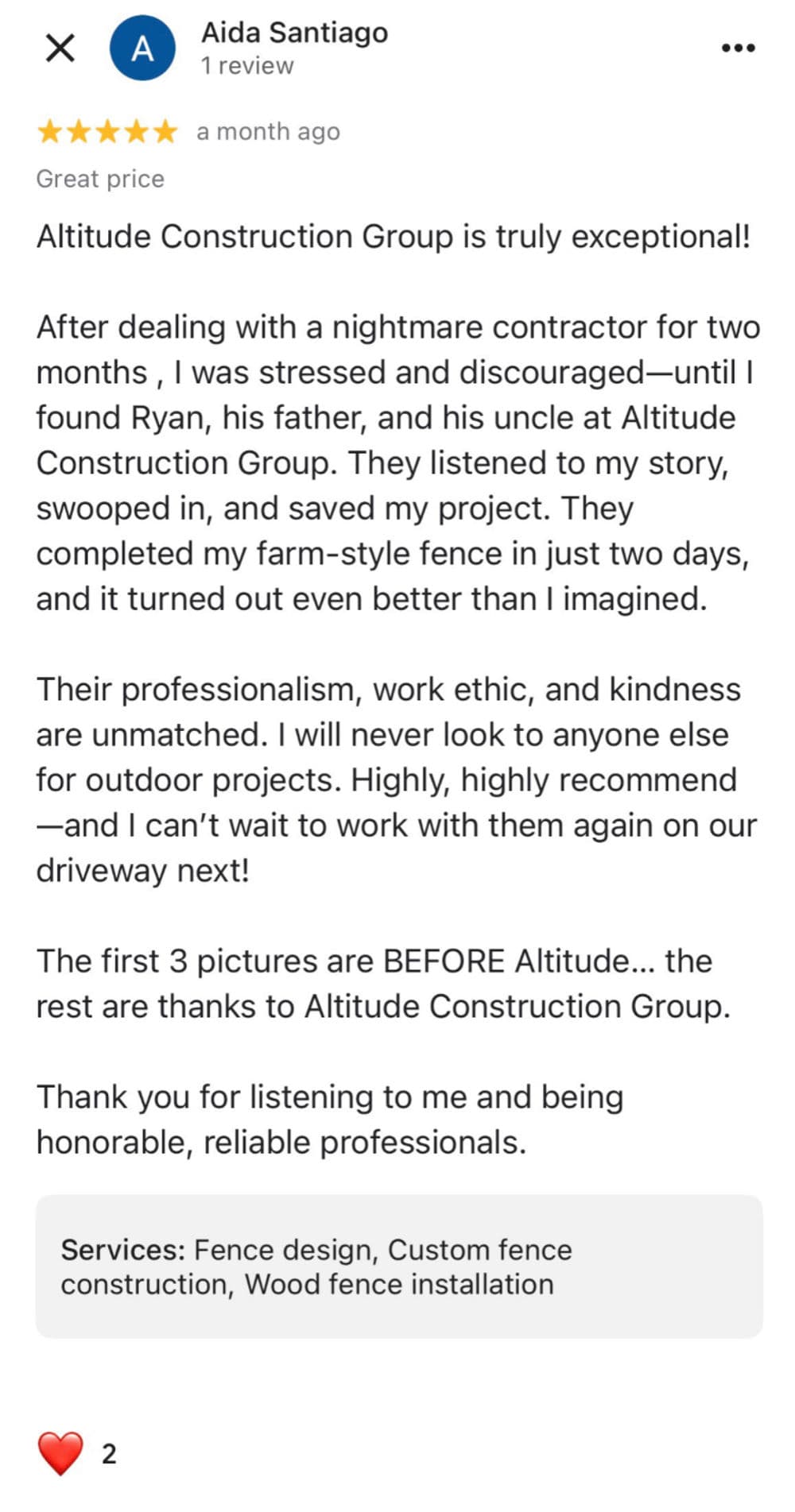This screenshot has width=795, height=1512.
Task: Tap the red heart like icon
Action: (60, 1453)
